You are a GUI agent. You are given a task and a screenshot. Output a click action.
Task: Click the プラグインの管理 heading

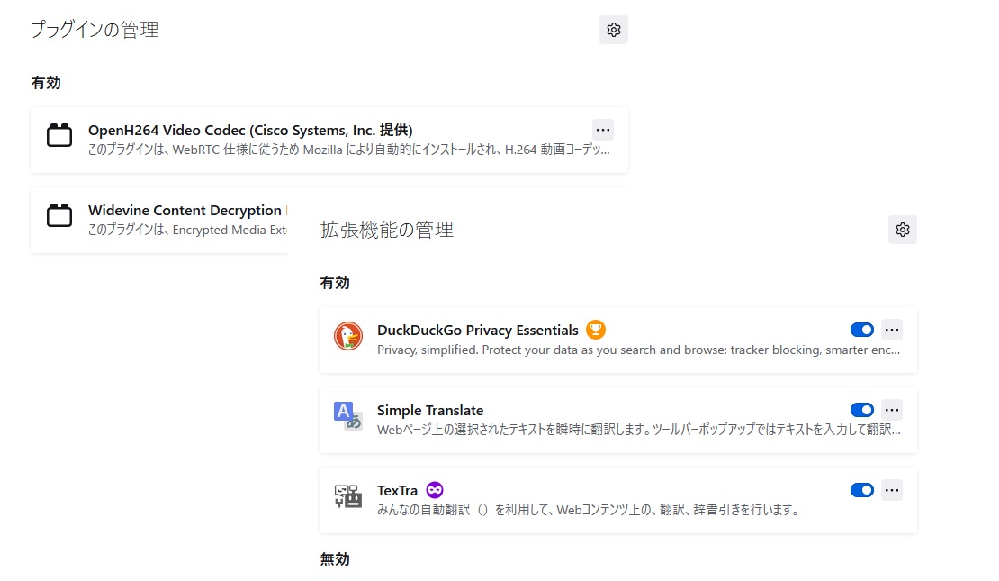[95, 29]
